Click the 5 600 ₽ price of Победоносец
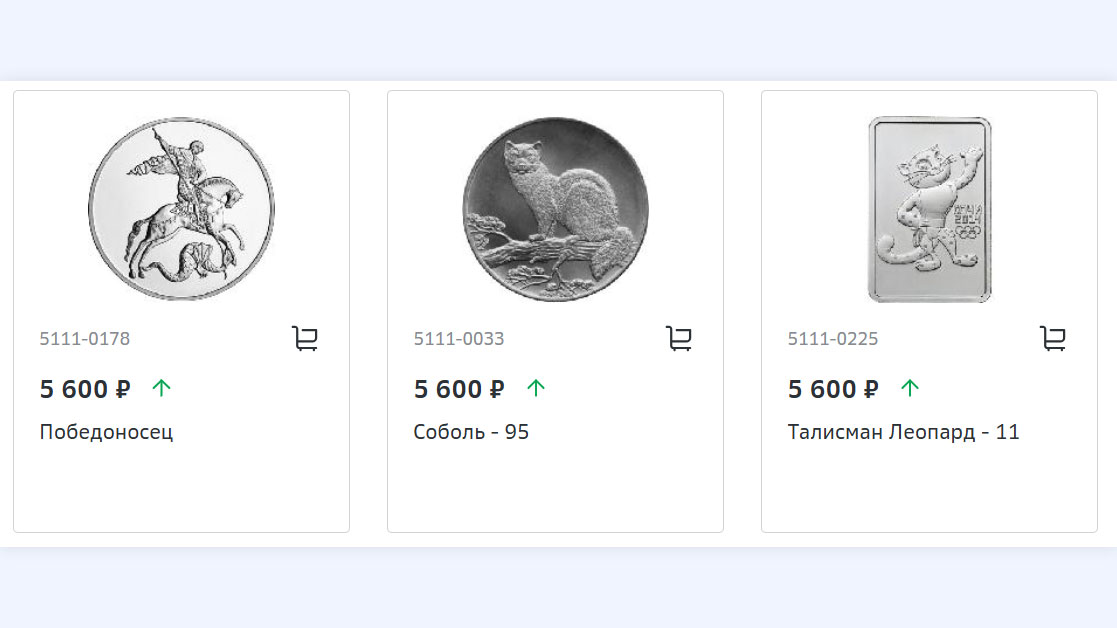Viewport: 1117px width, 628px height. click(85, 389)
